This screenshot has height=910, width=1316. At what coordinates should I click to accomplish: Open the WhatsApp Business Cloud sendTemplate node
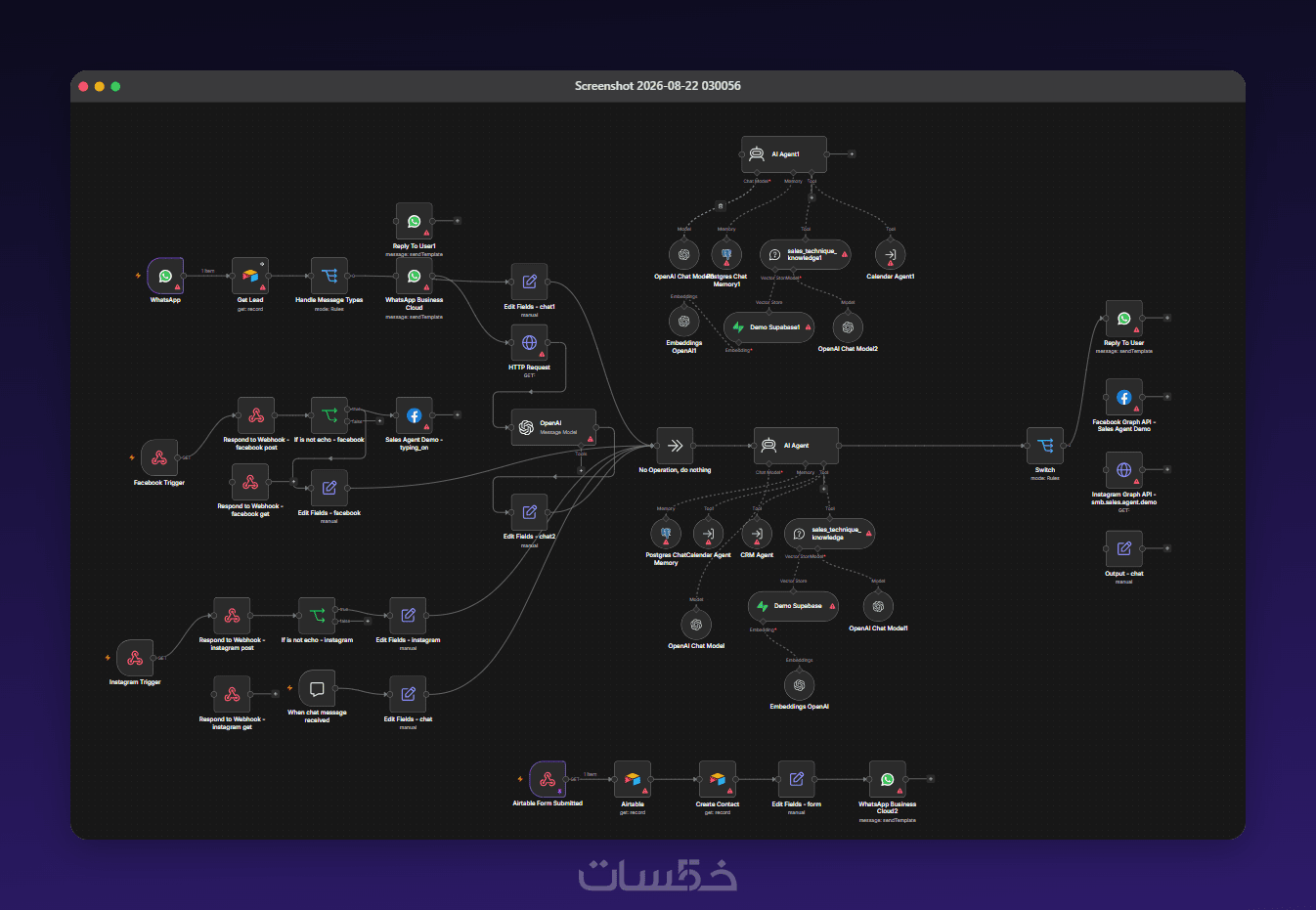pyautogui.click(x=415, y=276)
